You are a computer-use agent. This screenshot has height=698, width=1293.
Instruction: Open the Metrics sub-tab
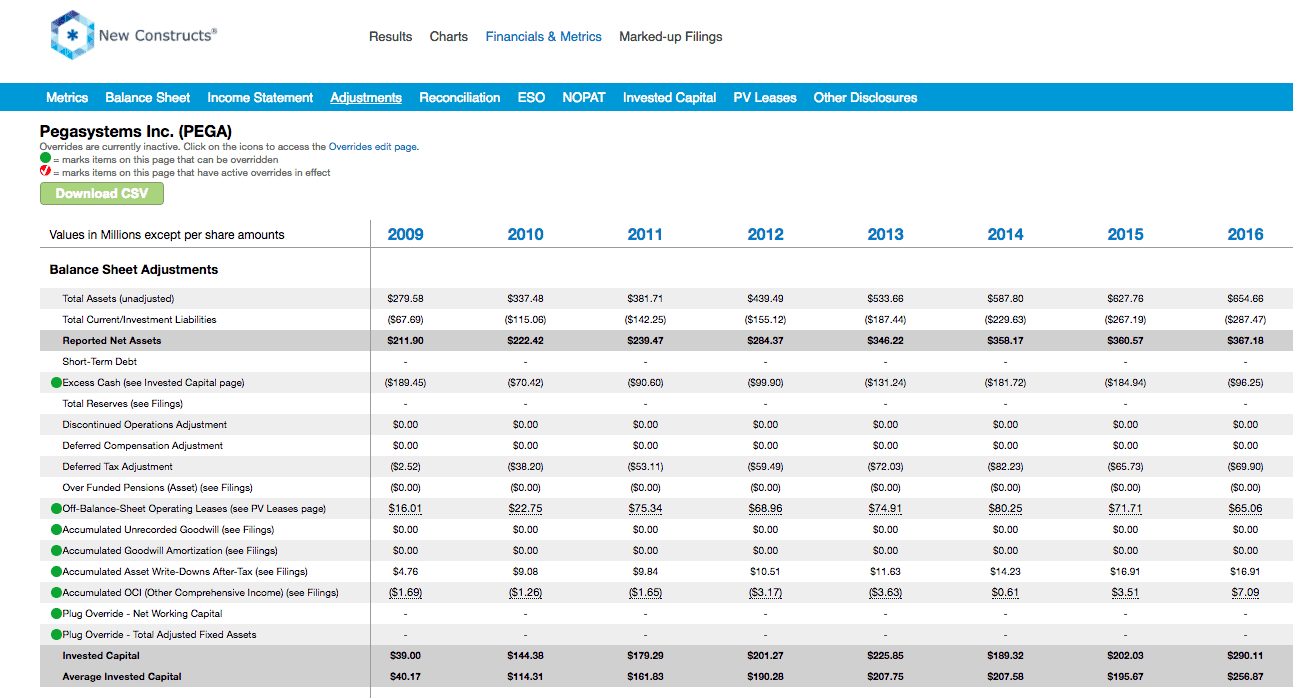coord(67,97)
